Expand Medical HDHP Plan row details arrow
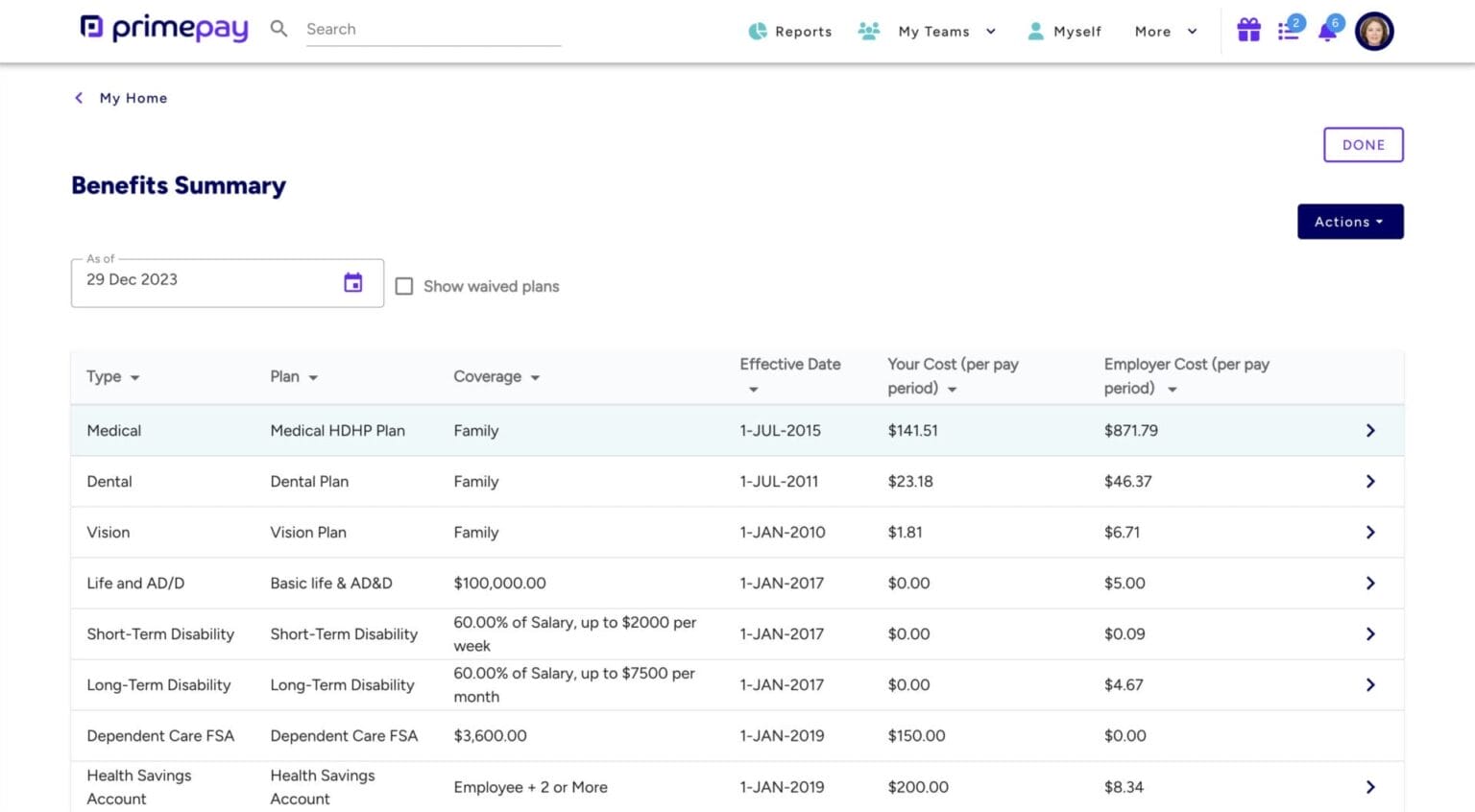This screenshot has width=1475, height=812. coord(1369,431)
